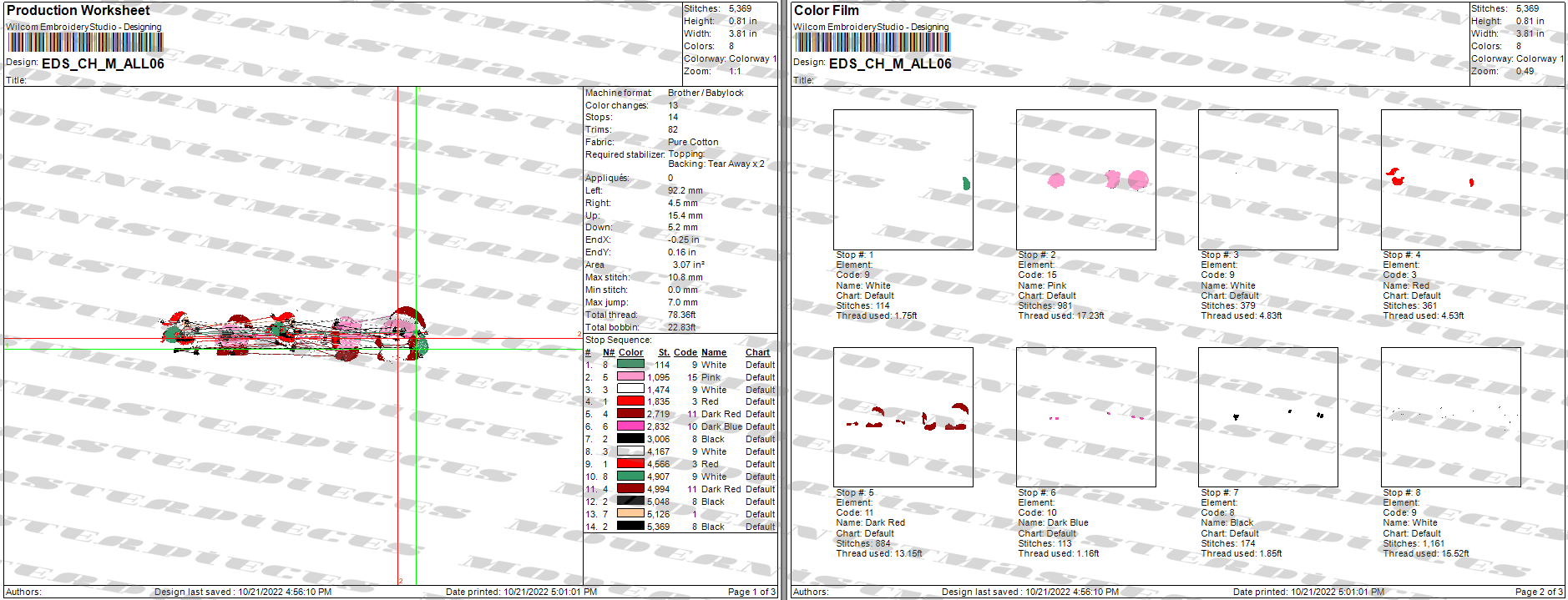Click the Production Worksheet page title
This screenshot has width=1568, height=600.
[78, 11]
